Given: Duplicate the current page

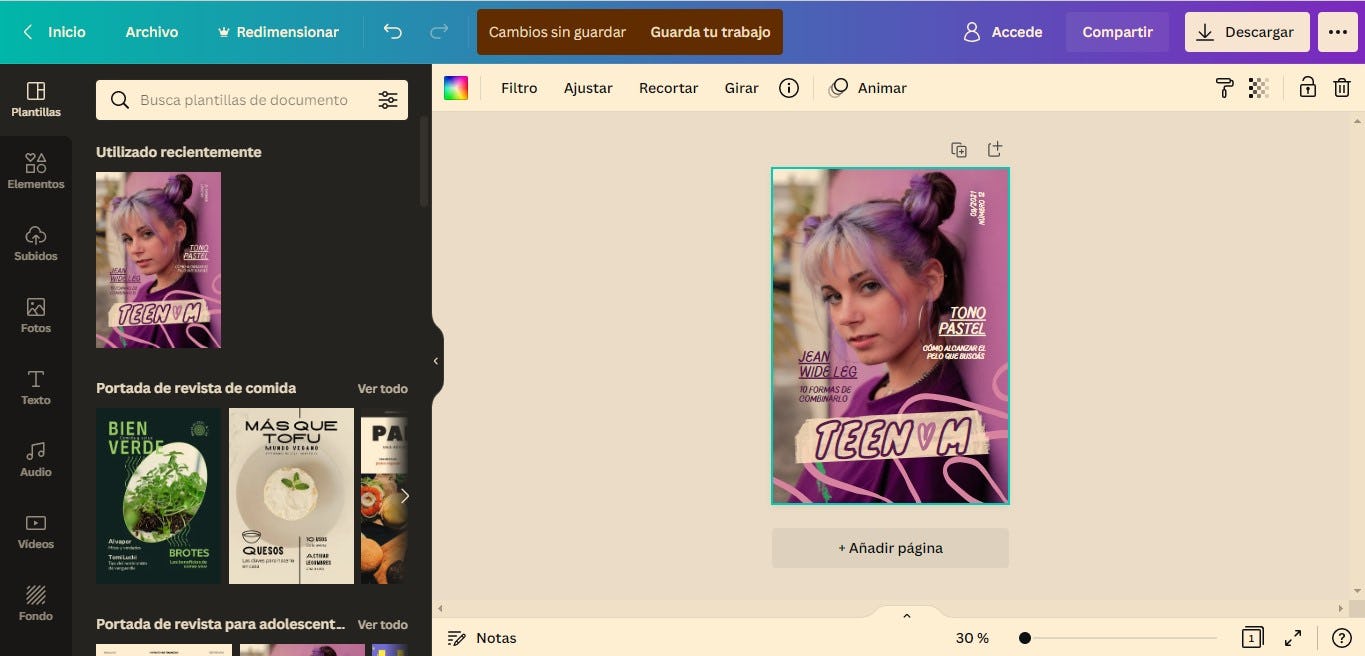Looking at the screenshot, I should [x=958, y=149].
